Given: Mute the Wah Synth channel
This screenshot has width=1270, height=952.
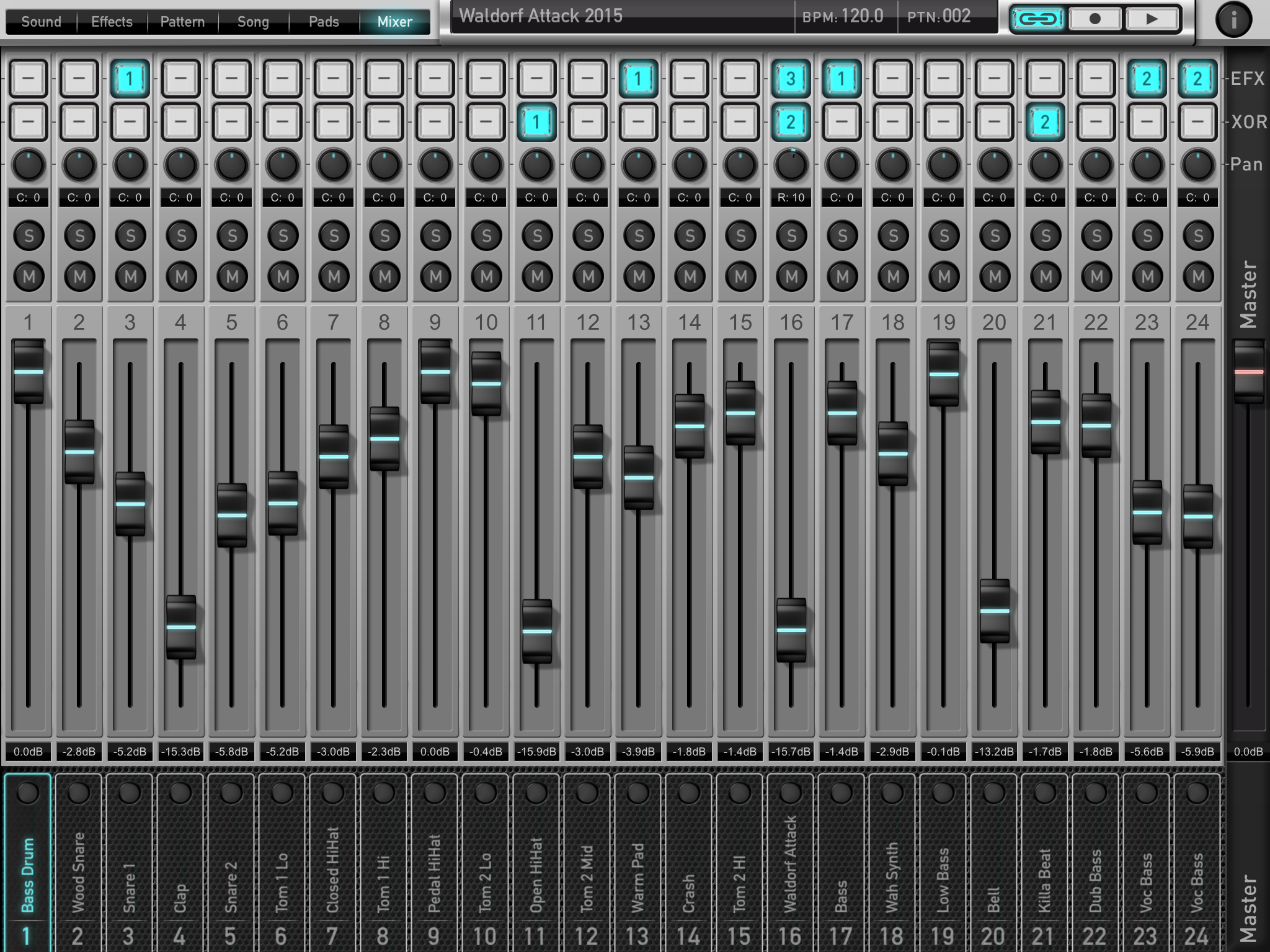Looking at the screenshot, I should (893, 276).
